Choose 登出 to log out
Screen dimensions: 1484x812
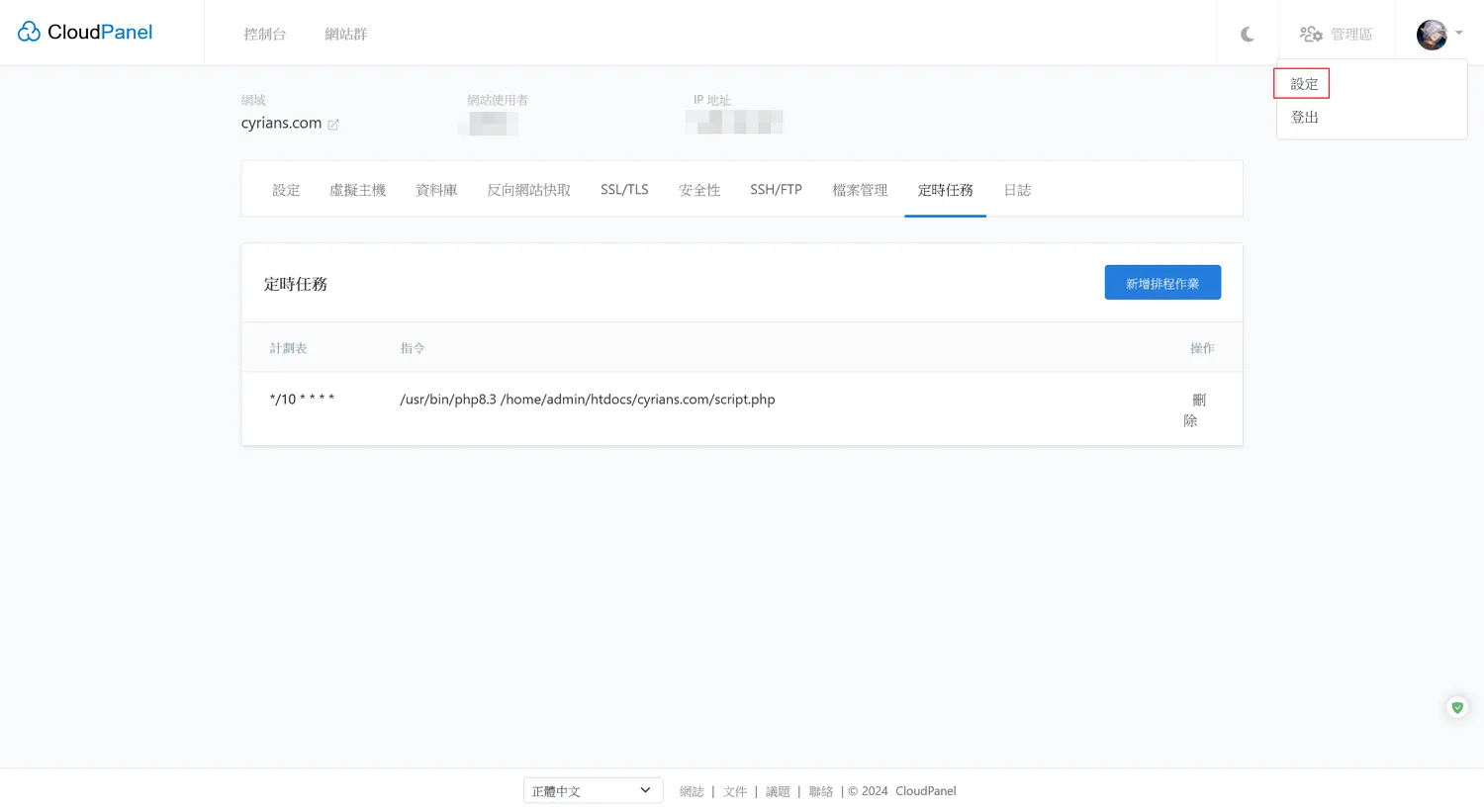[1304, 117]
